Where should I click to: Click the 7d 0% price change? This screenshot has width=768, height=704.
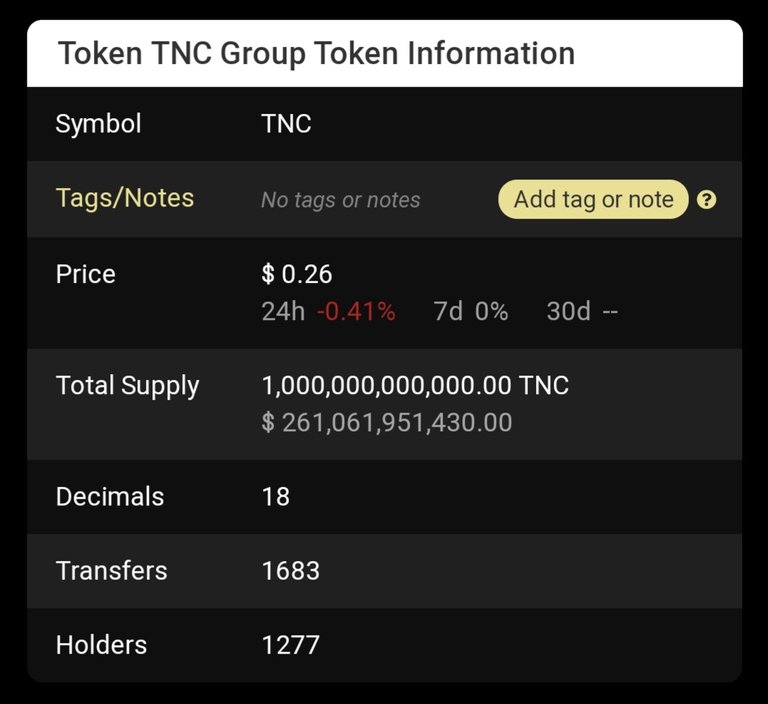coord(470,312)
